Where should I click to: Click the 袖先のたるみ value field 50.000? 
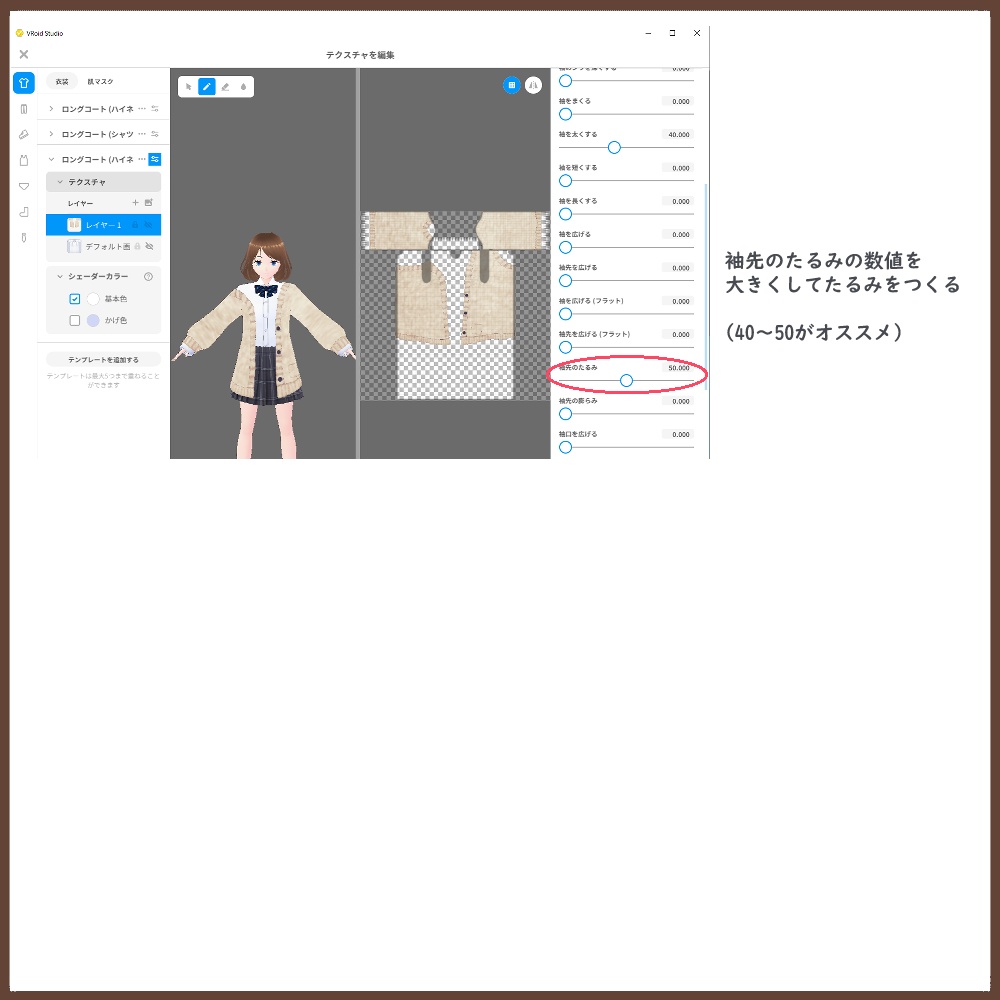coord(678,368)
